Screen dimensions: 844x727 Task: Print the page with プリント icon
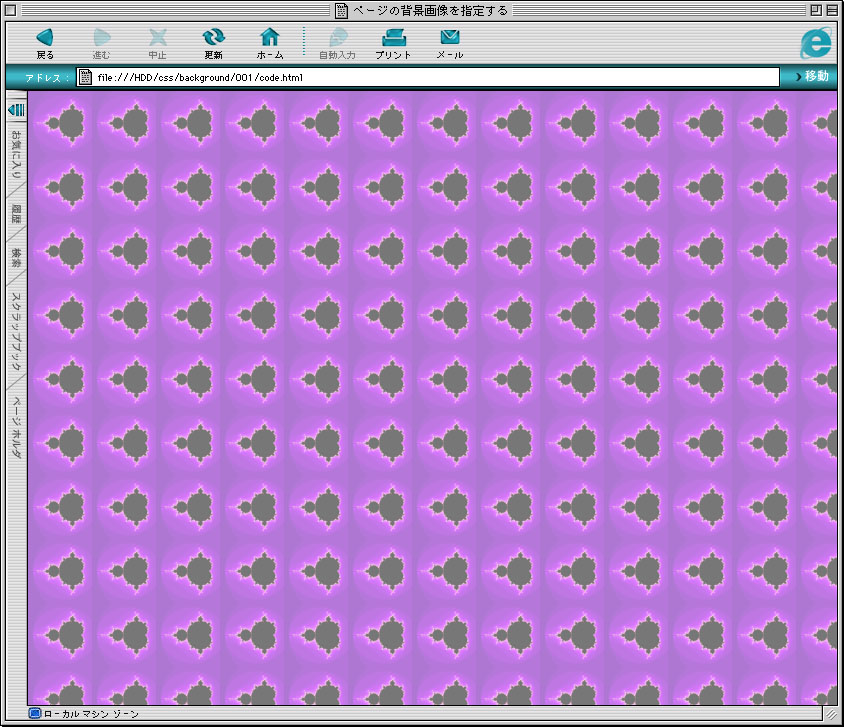coord(393,38)
